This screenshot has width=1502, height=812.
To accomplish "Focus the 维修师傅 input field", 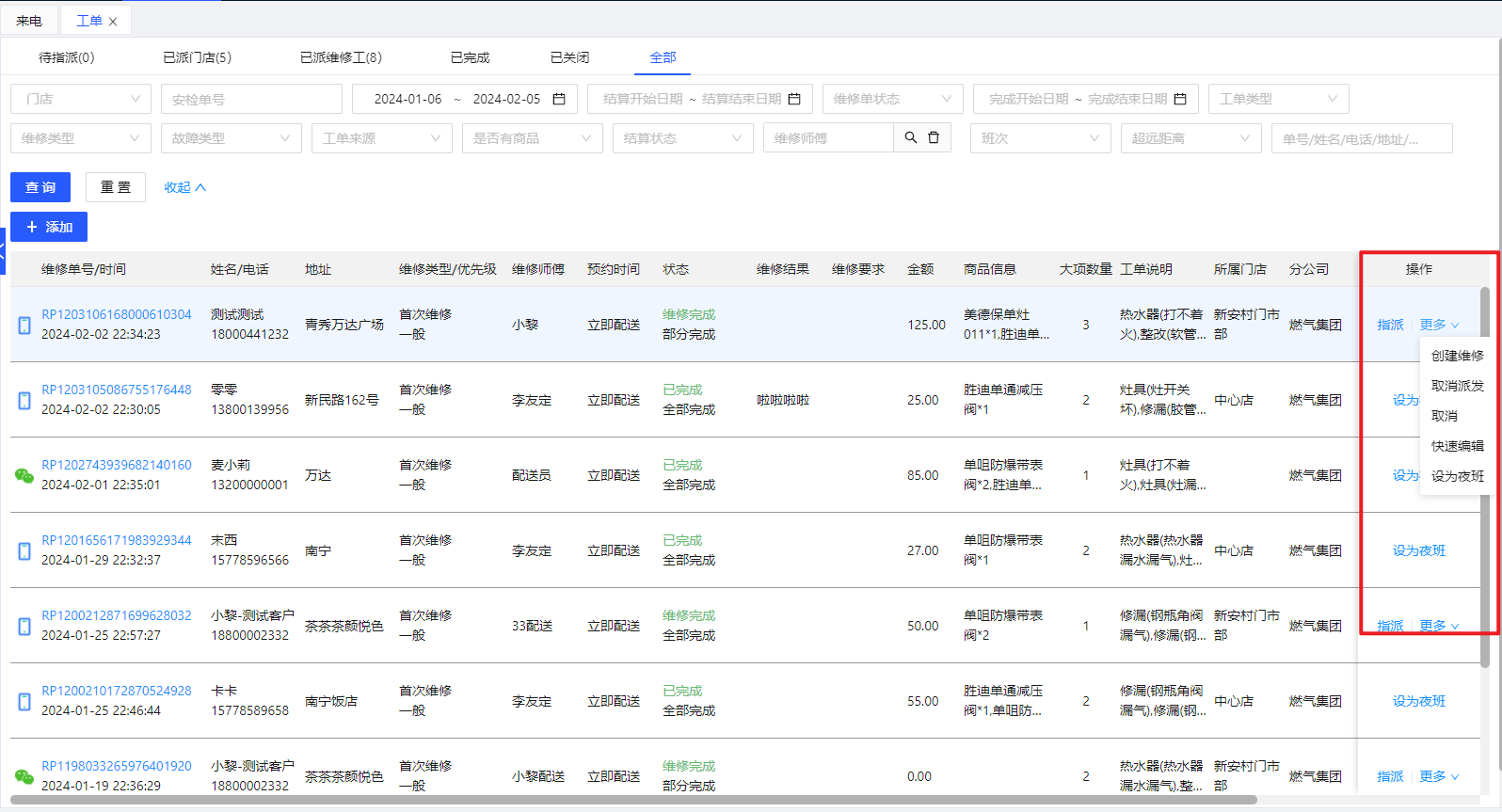I will click(828, 138).
